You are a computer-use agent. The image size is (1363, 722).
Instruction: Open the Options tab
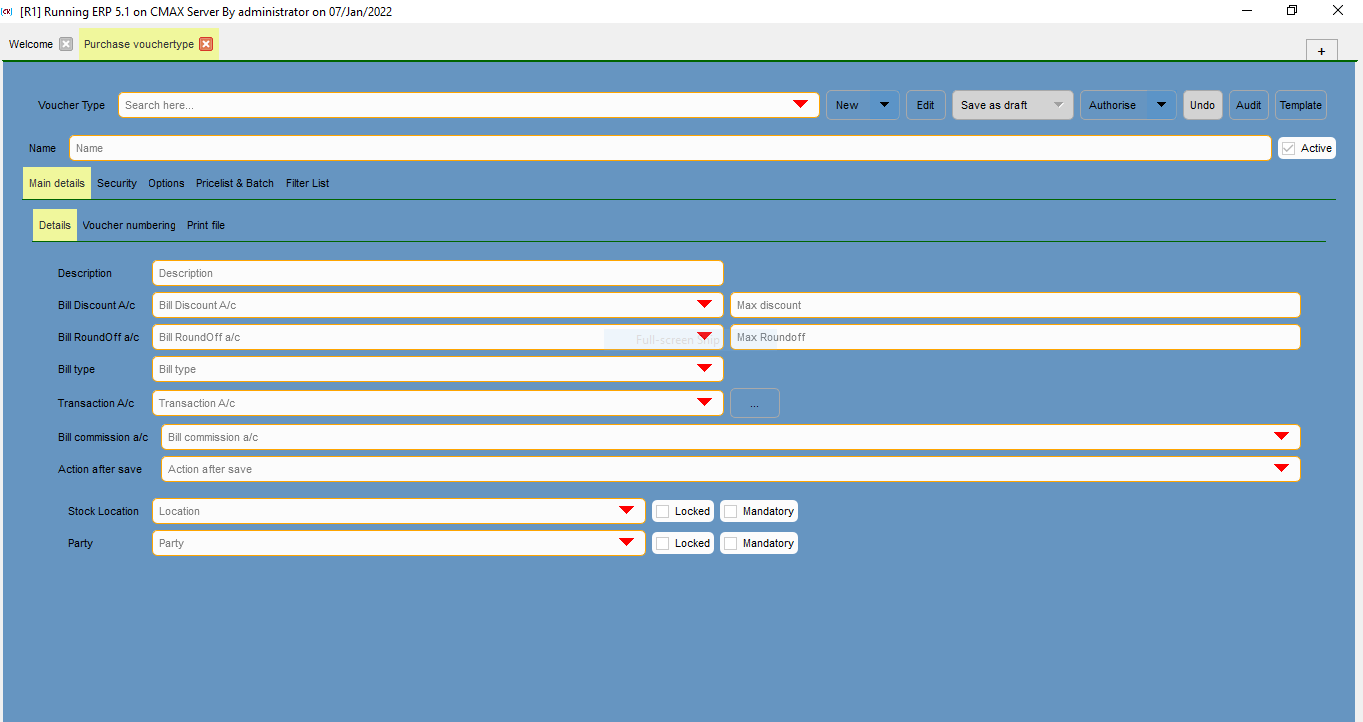tap(166, 183)
